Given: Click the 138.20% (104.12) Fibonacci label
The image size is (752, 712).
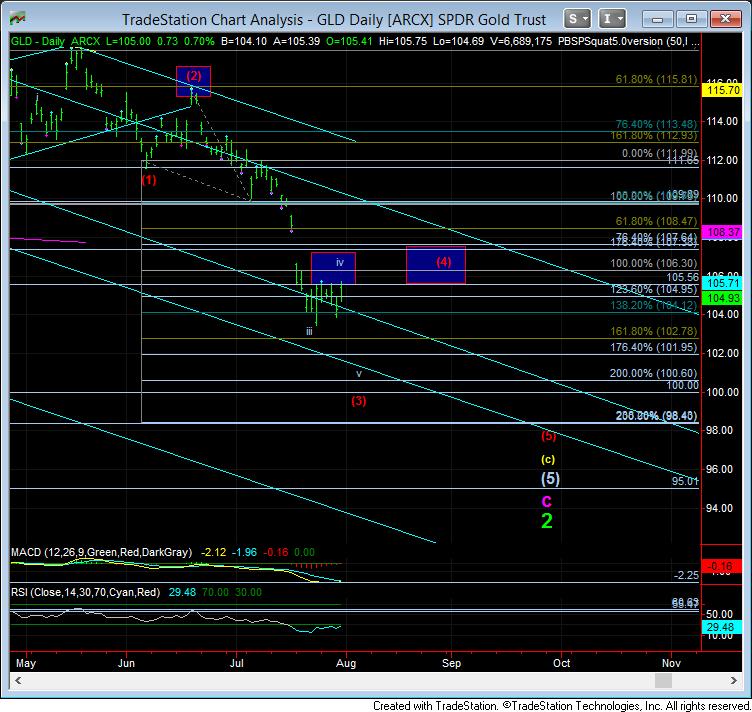Looking at the screenshot, I should pos(654,305).
